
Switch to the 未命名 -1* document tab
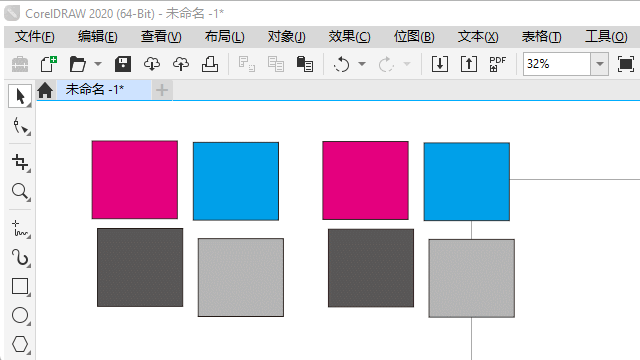coord(95,89)
